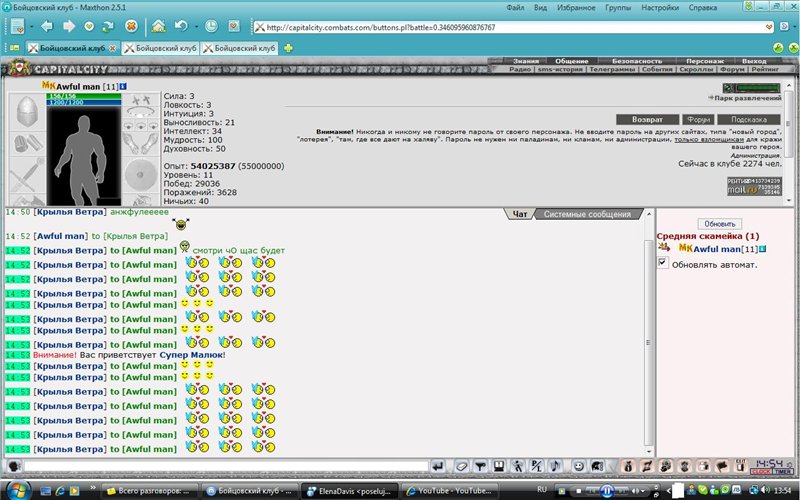Launch Internet Explorer from quick launch
Viewport: 800px width, 500px height.
60,491
